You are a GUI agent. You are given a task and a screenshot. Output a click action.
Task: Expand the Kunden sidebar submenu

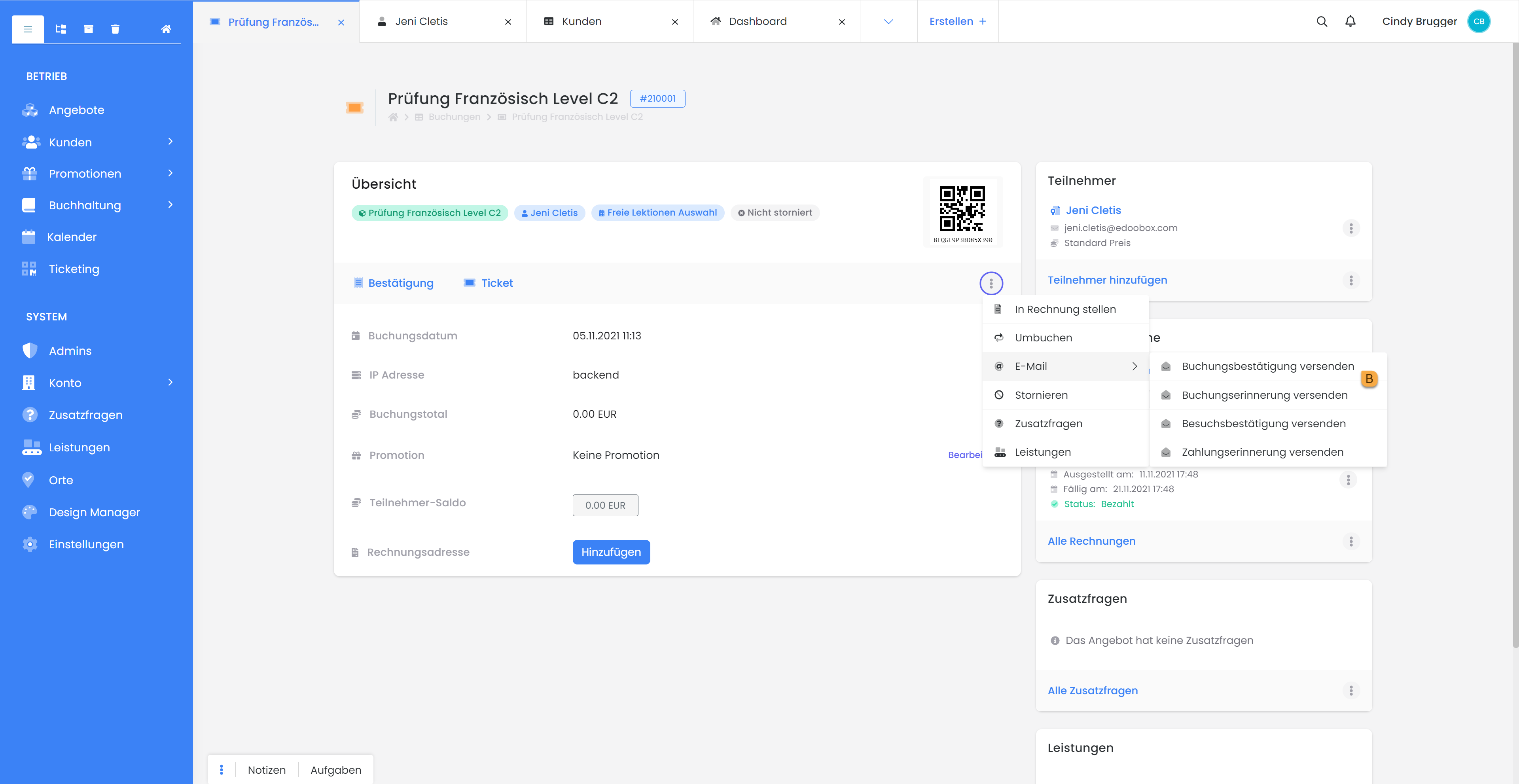170,142
